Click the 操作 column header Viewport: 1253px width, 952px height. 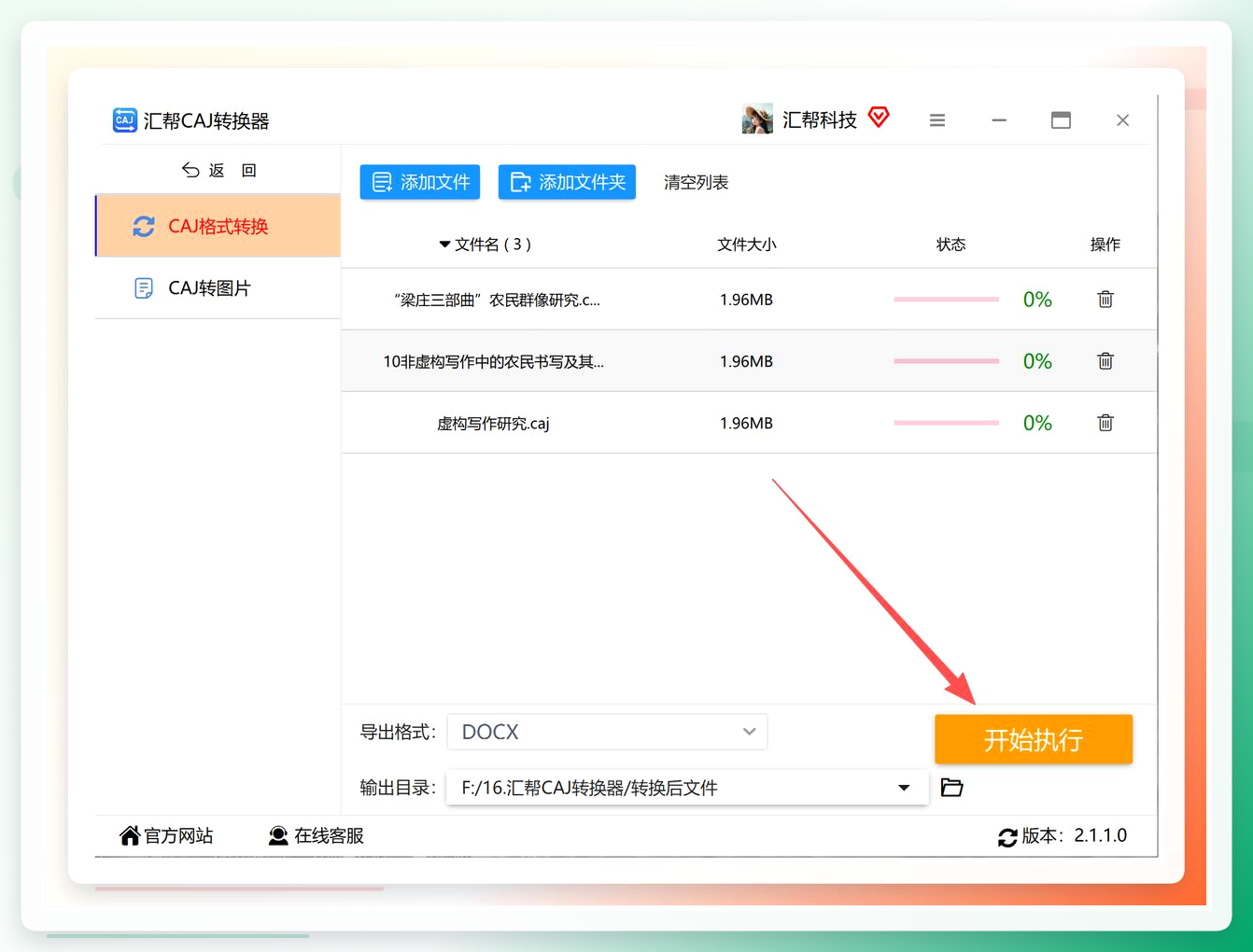(1105, 245)
